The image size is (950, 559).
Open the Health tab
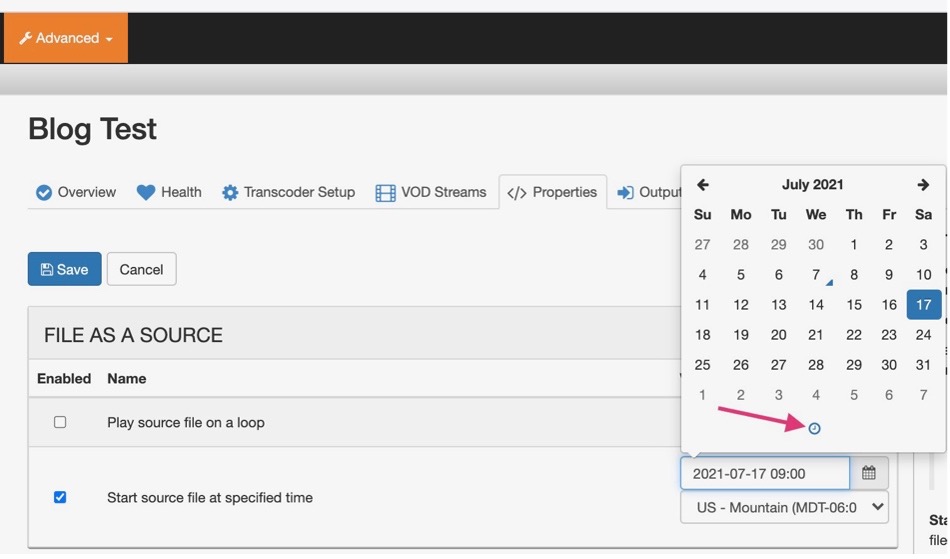tap(169, 192)
